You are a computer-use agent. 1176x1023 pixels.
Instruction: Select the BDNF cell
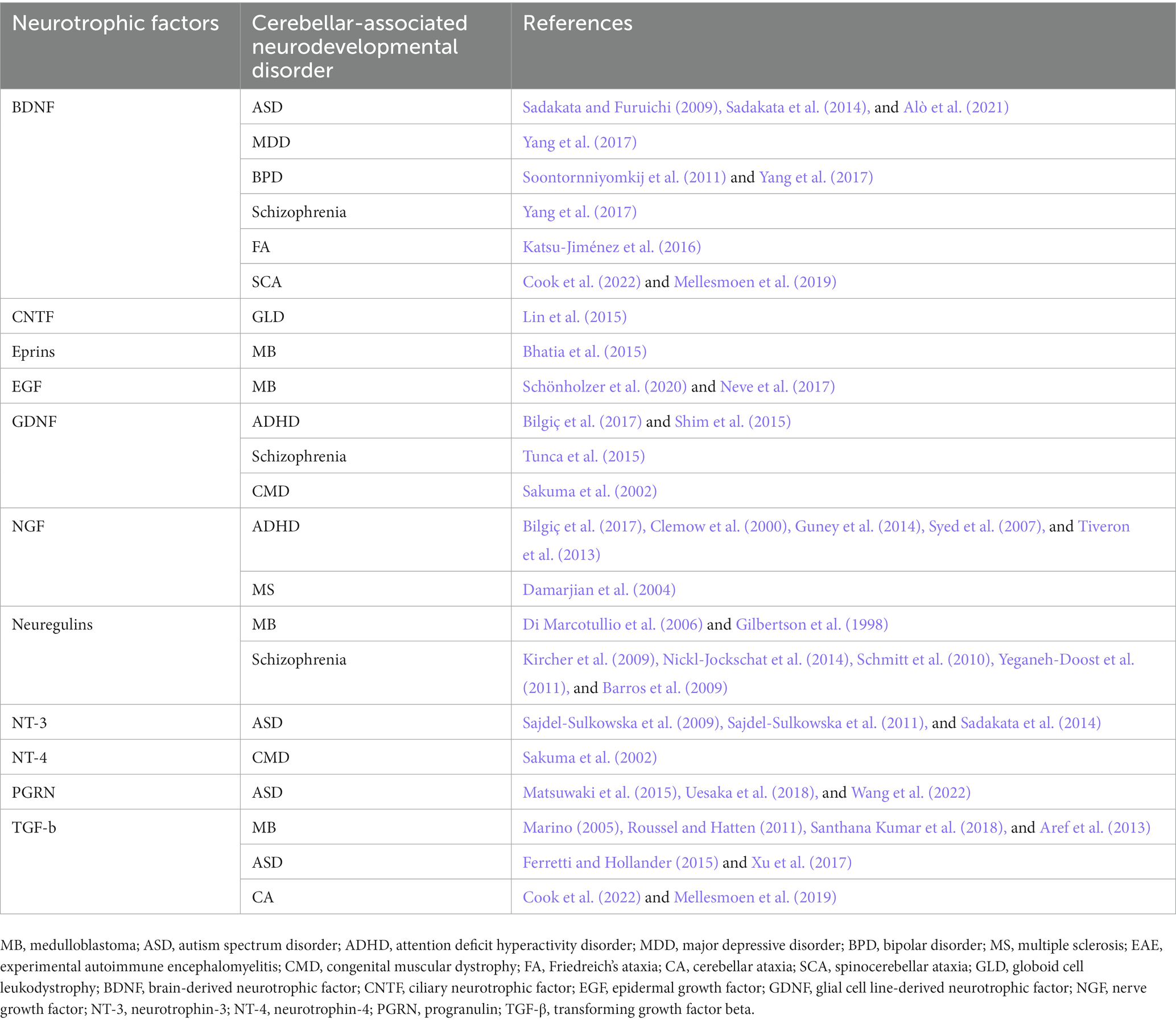tap(120, 193)
